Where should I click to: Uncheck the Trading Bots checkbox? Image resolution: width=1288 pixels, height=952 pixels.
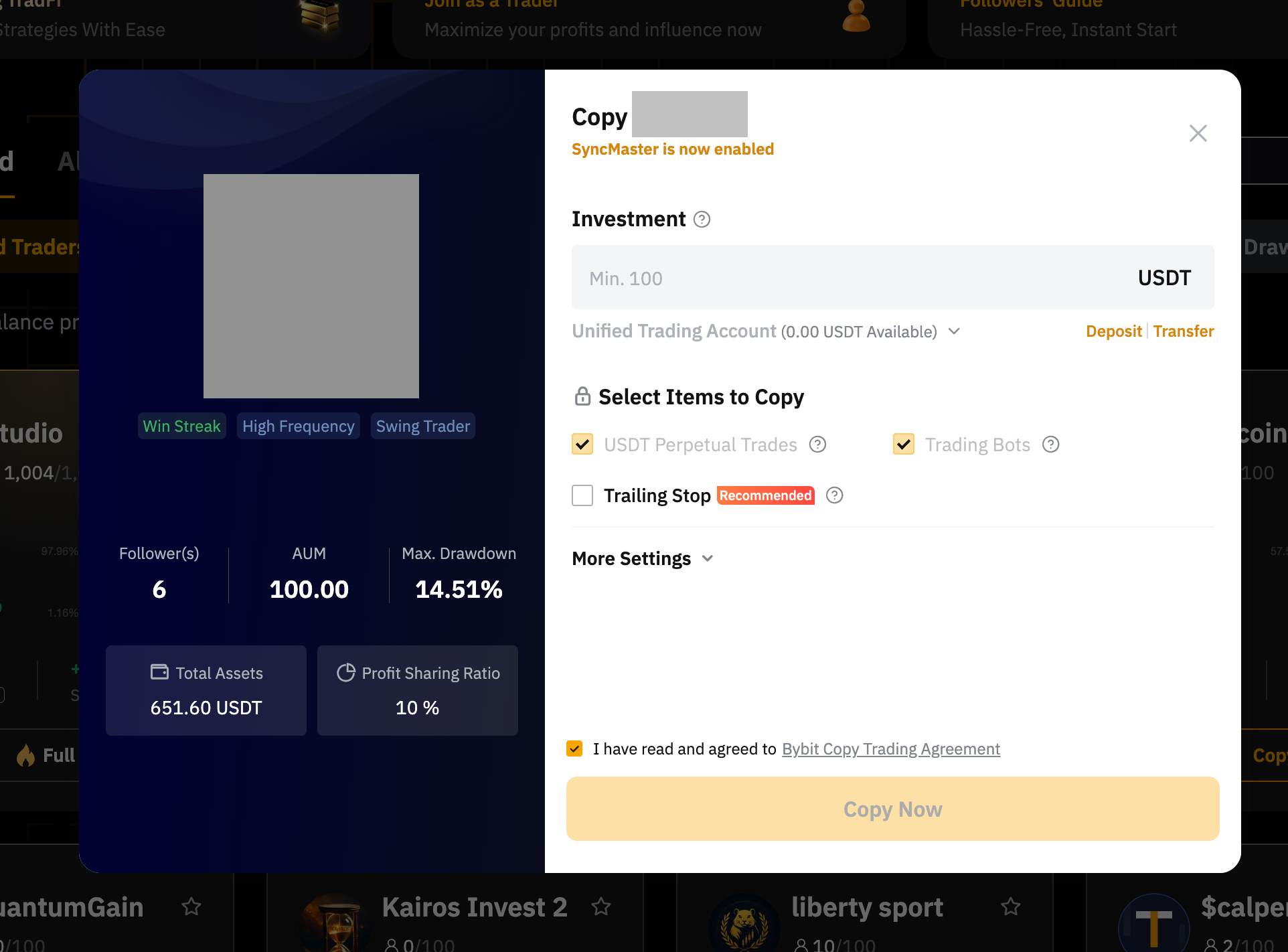click(x=904, y=445)
